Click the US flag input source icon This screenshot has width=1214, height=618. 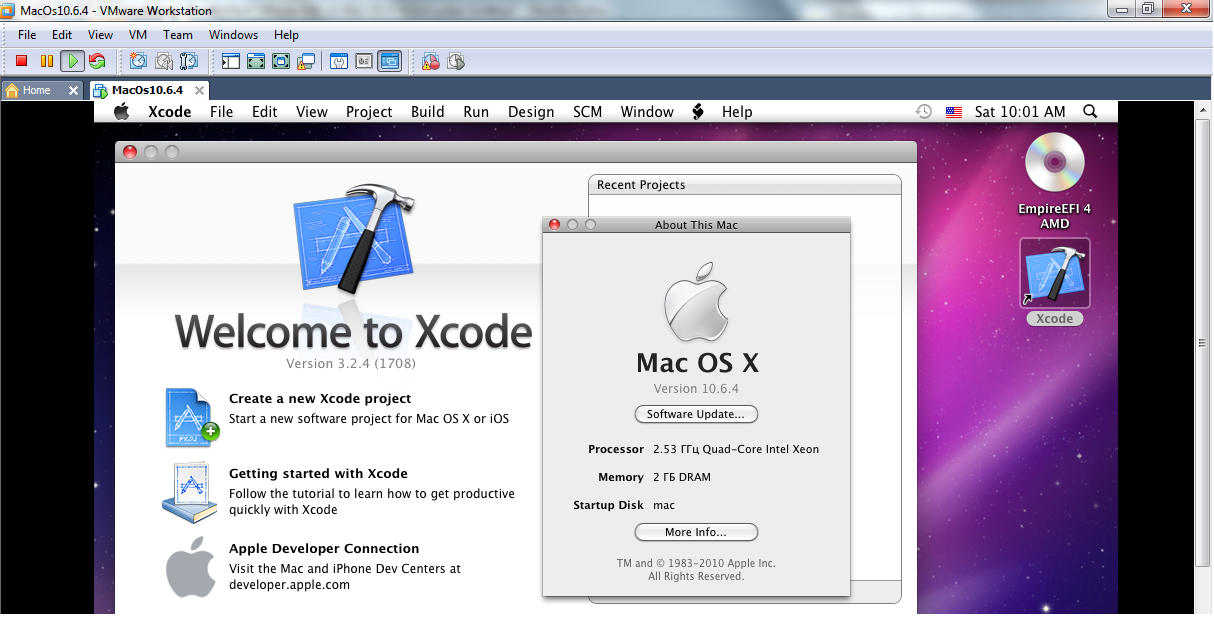pos(953,112)
